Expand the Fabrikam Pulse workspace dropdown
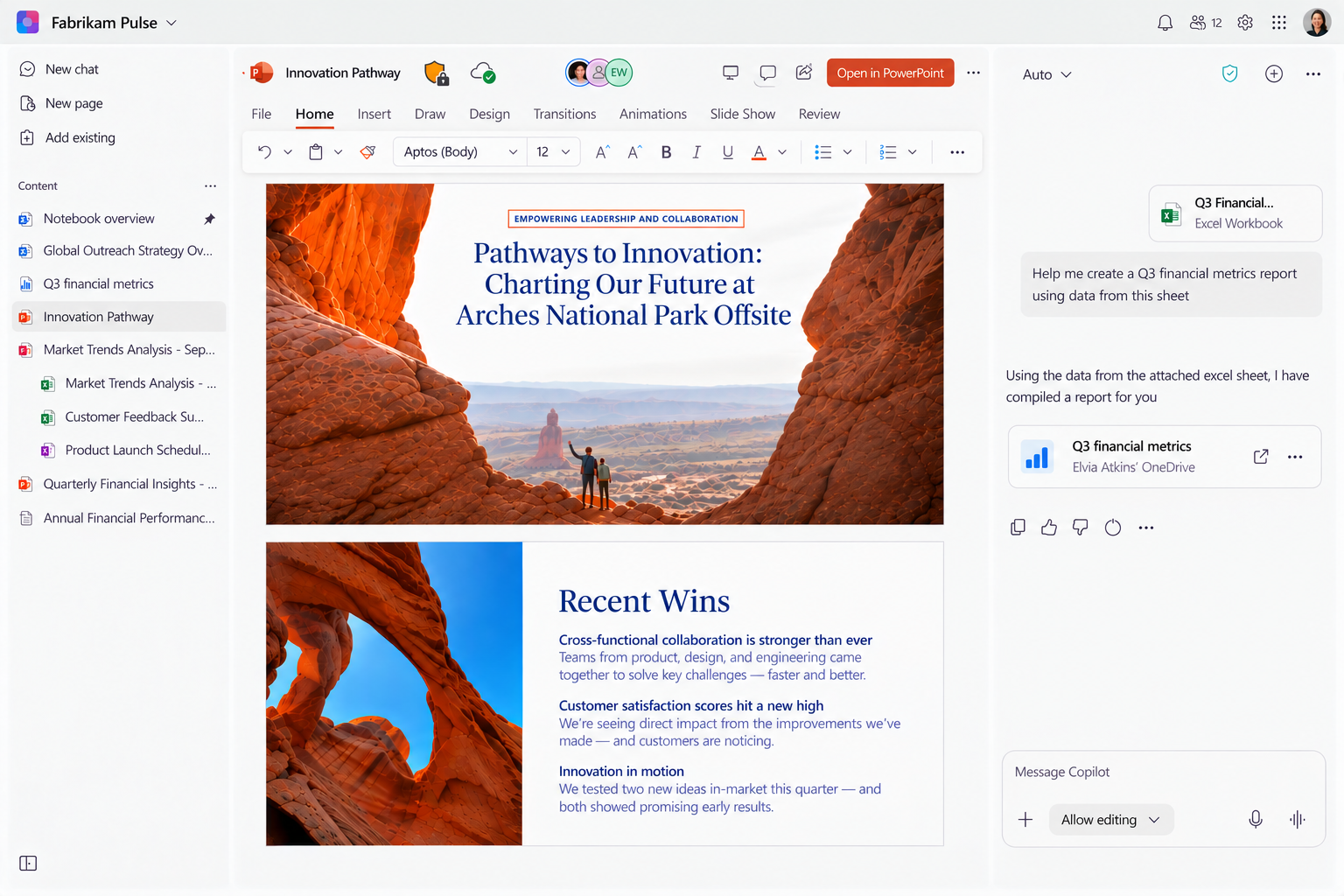The width and height of the screenshot is (1344, 896). (x=171, y=23)
